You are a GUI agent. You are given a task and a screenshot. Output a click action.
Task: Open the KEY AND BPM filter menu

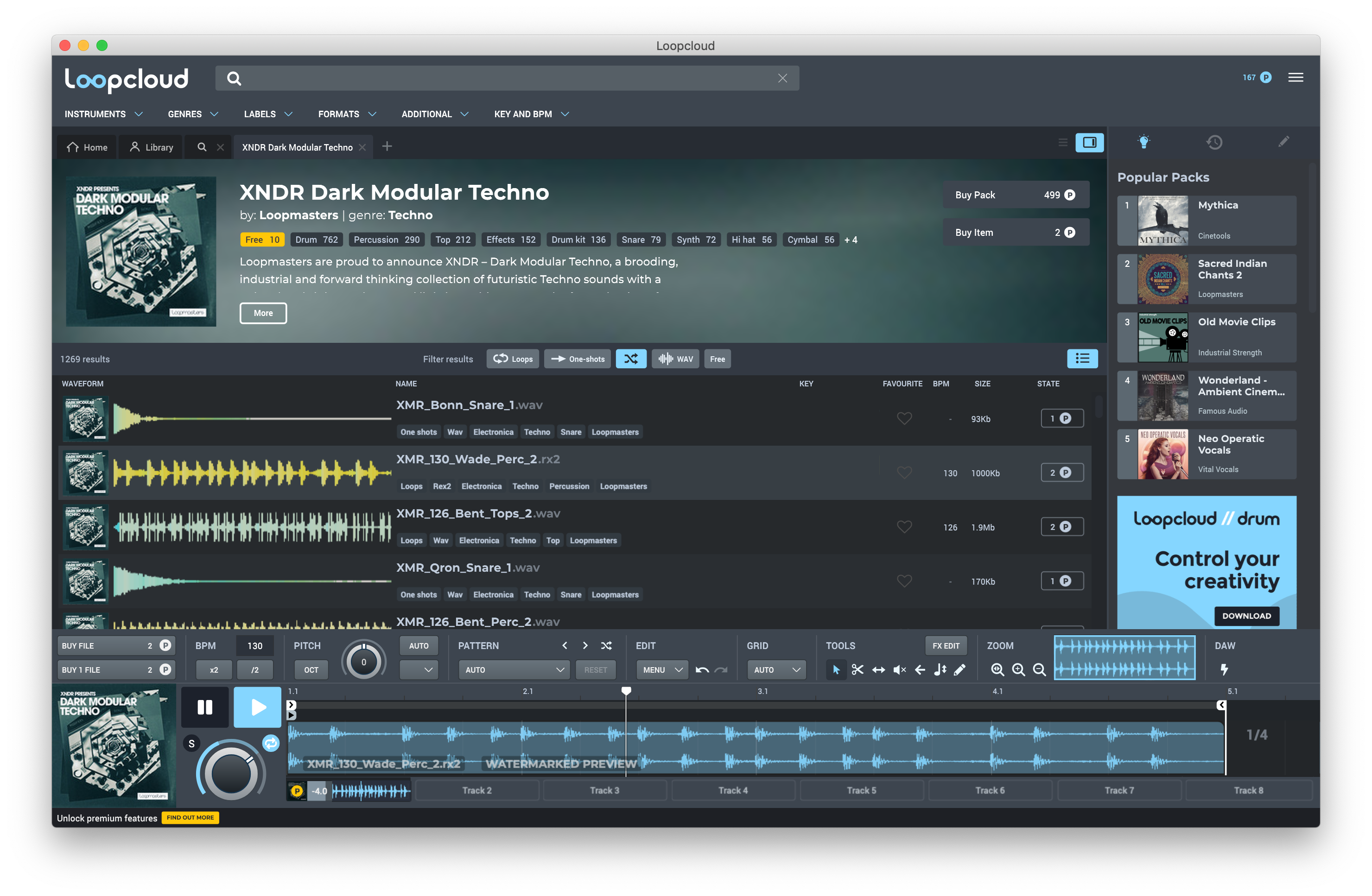tap(531, 114)
